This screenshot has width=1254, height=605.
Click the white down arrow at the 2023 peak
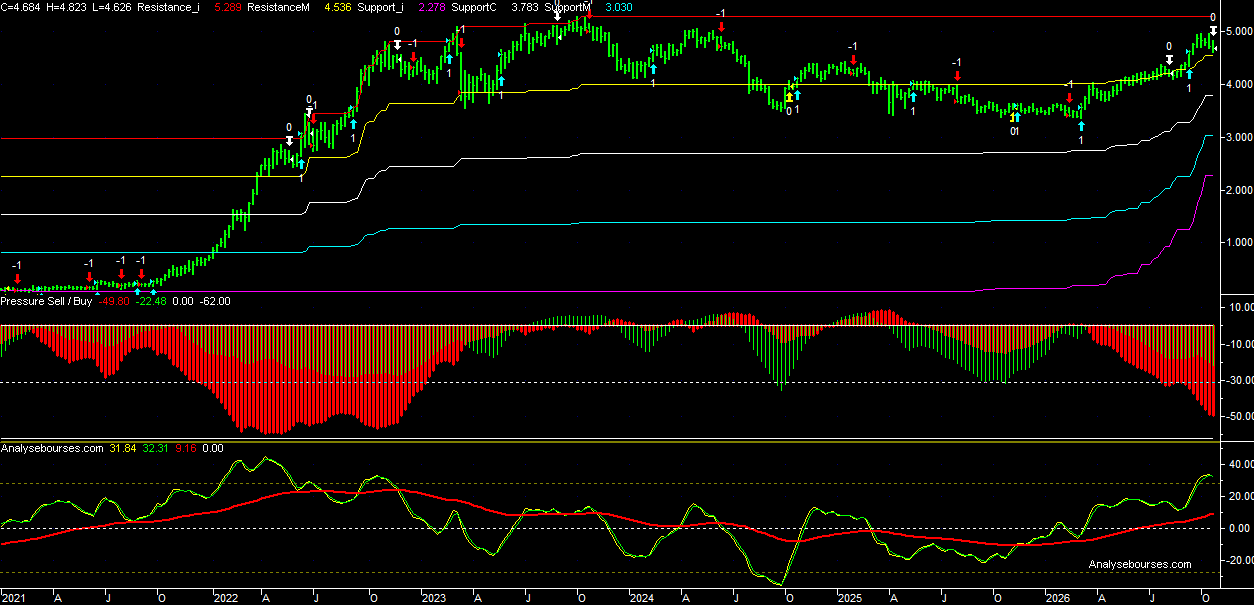tap(557, 17)
